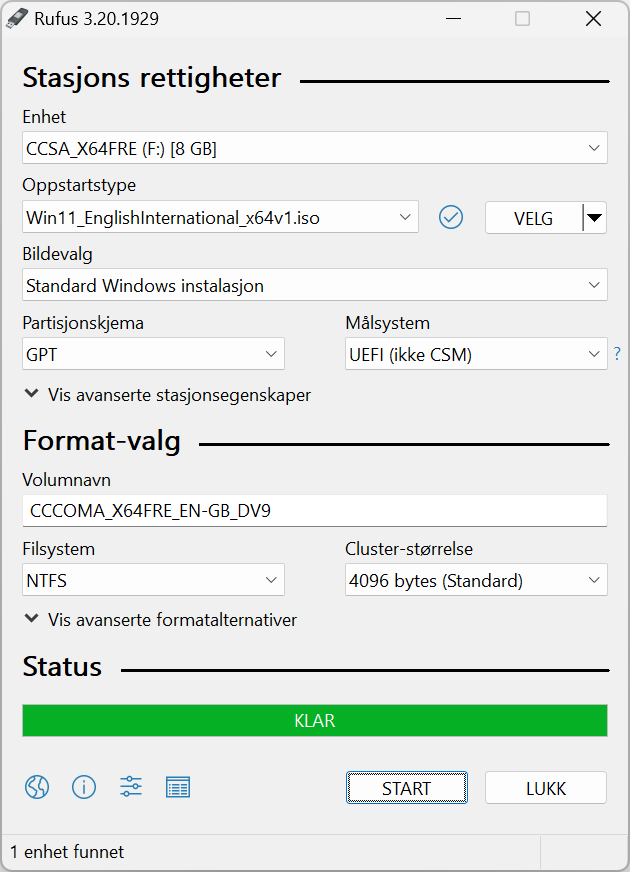Image resolution: width=630 pixels, height=872 pixels.
Task: Click the About info icon
Action: (84, 787)
